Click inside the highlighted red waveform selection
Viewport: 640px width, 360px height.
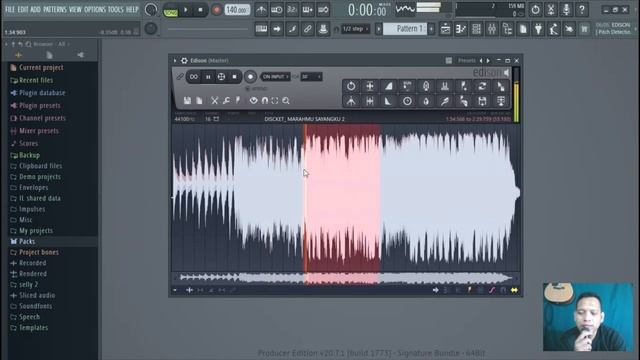pos(342,198)
